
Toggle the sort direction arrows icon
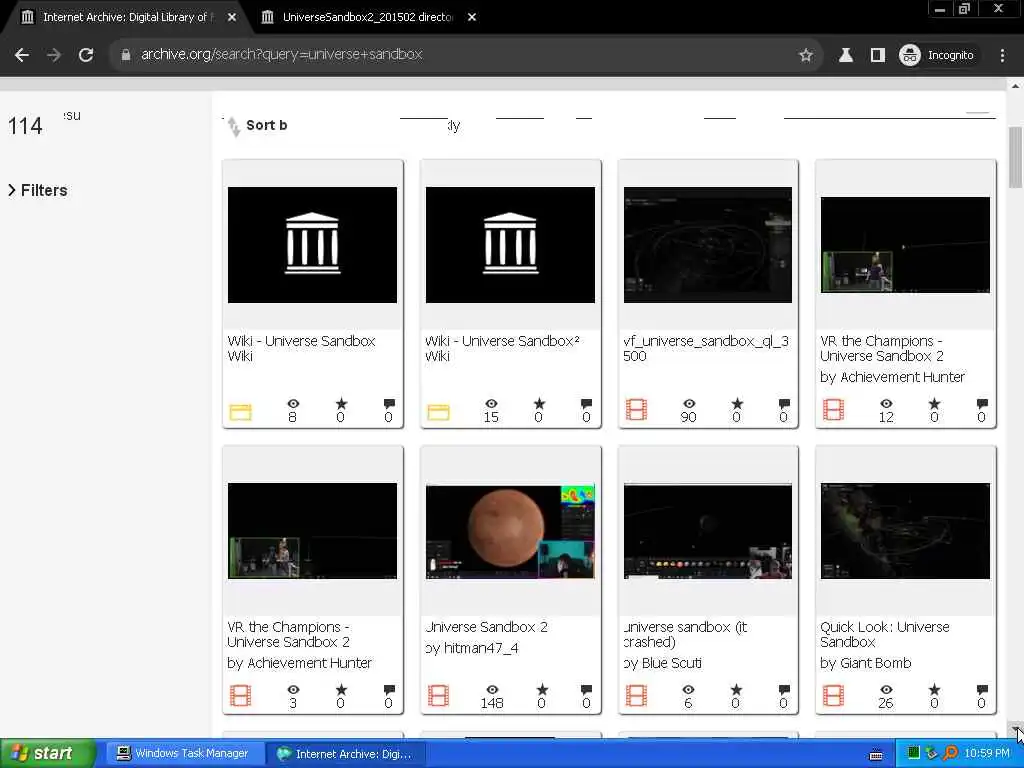233,125
